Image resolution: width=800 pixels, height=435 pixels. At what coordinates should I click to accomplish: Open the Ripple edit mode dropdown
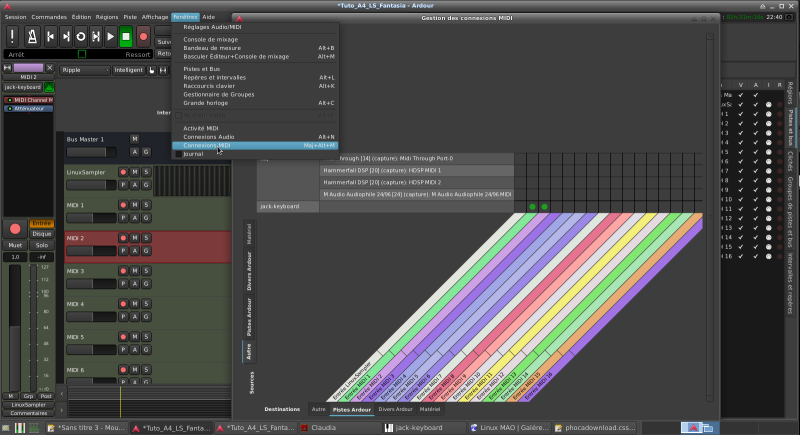click(84, 71)
